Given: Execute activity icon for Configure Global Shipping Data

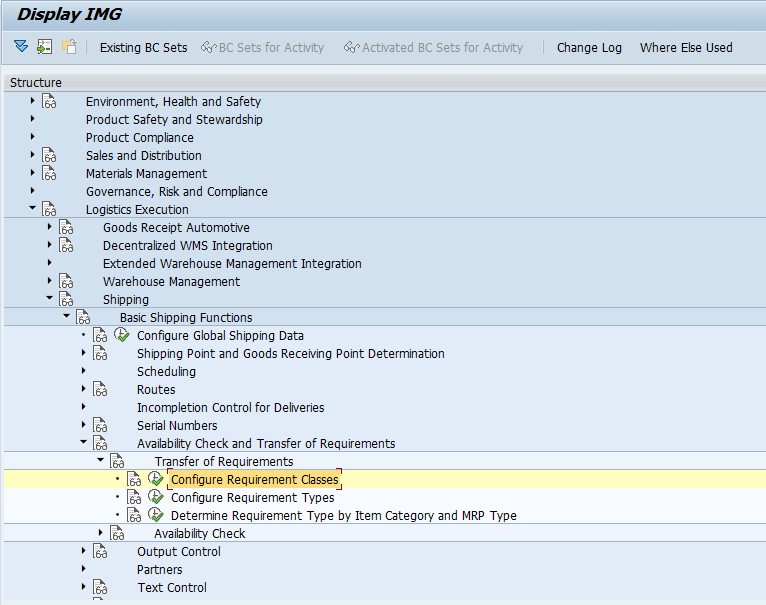Looking at the screenshot, I should [x=122, y=335].
